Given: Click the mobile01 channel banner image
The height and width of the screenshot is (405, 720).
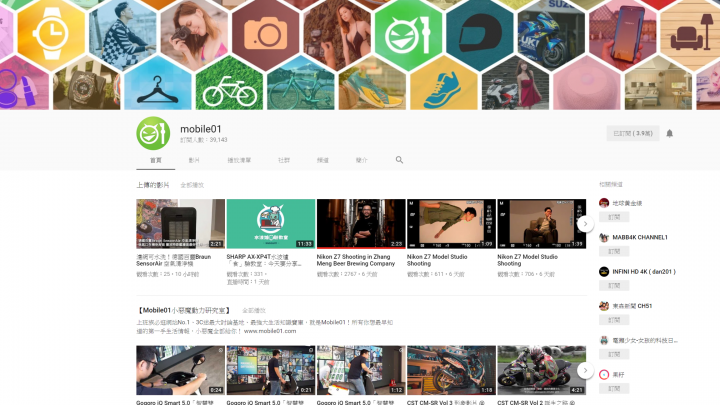Looking at the screenshot, I should coord(360,55).
